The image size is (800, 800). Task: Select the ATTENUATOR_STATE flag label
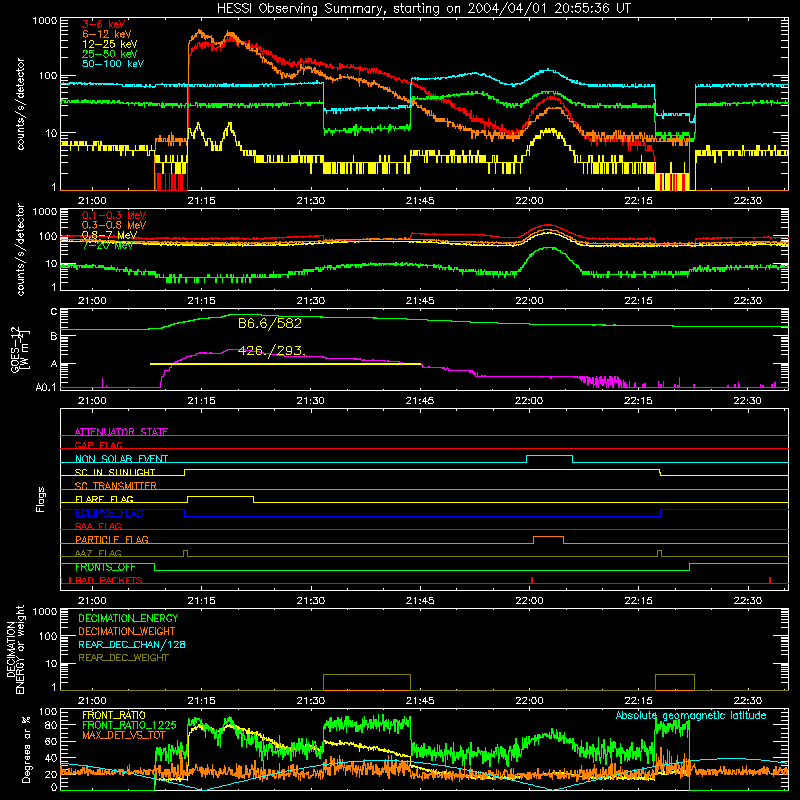tap(121, 432)
